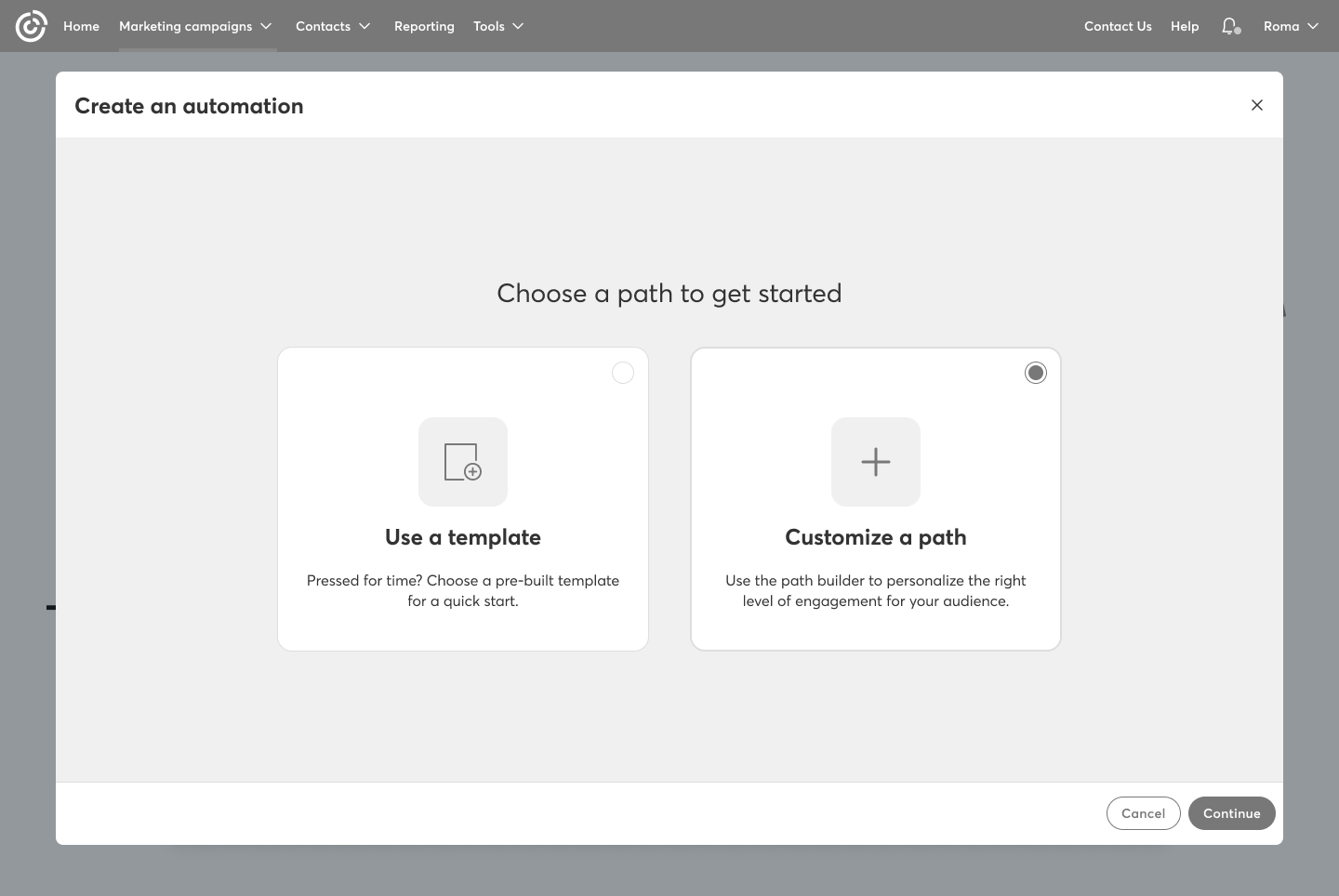Expand the Contacts dropdown
Screen dimensions: 1339x896
(333, 26)
